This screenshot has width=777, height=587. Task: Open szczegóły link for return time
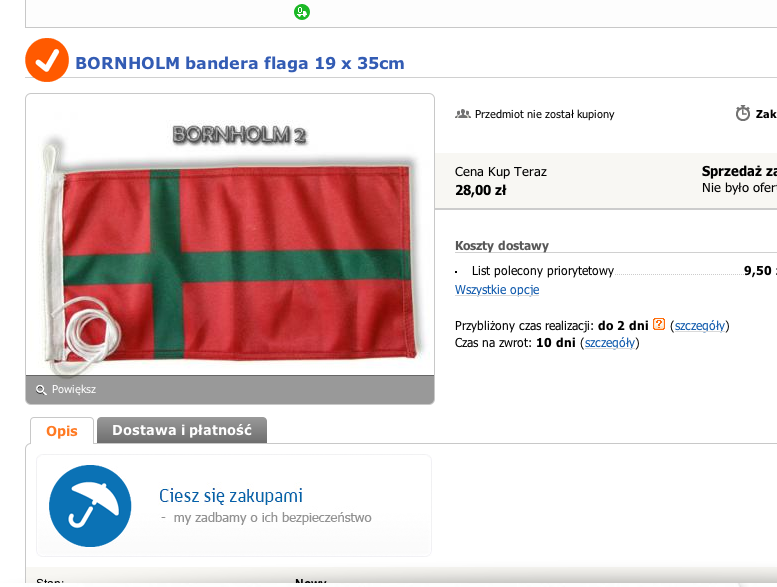click(610, 343)
